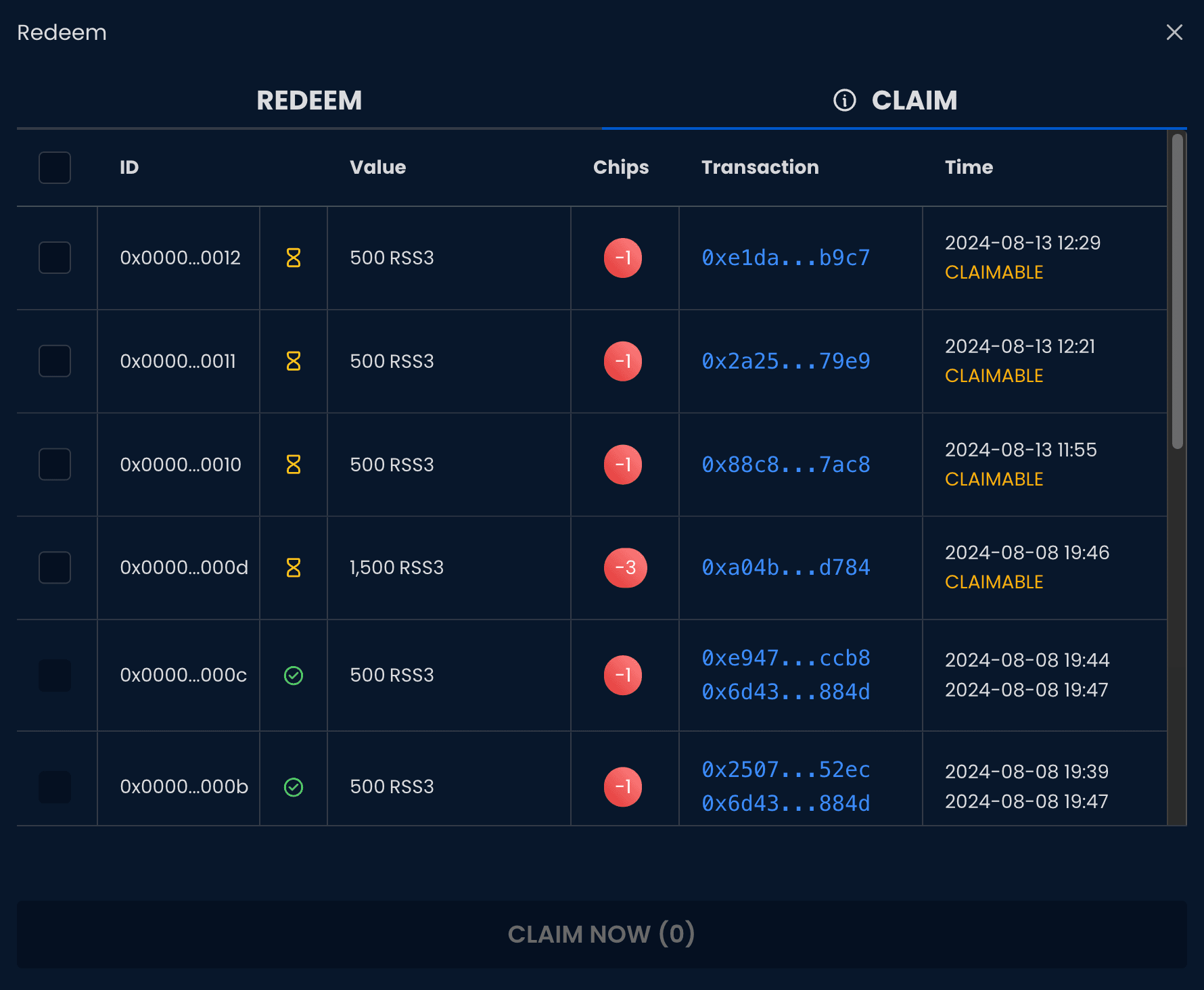Screen dimensions: 1204x990
Task: Click the Transaction column header
Action: [760, 167]
